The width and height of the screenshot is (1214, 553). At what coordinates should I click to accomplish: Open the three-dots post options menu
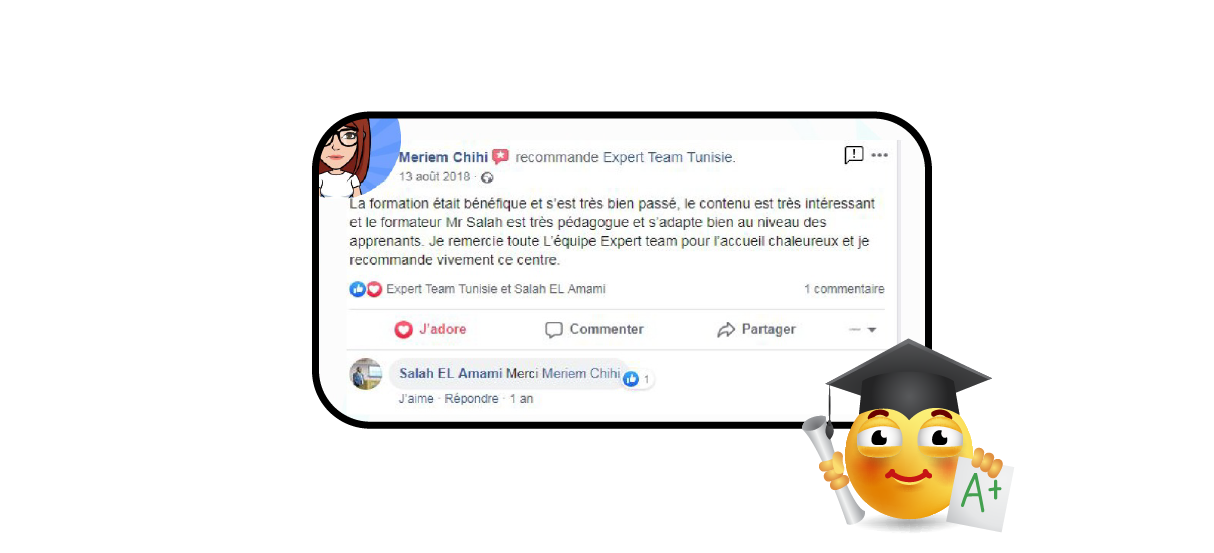(879, 155)
